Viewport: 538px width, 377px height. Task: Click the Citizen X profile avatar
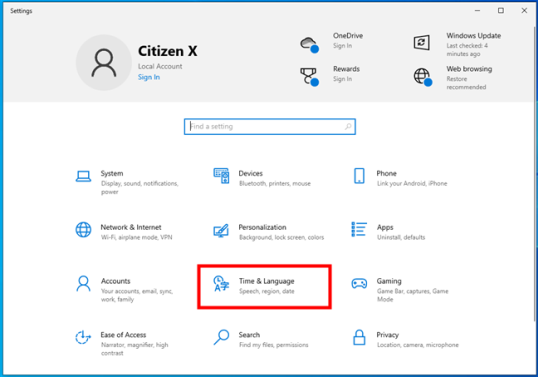(104, 62)
